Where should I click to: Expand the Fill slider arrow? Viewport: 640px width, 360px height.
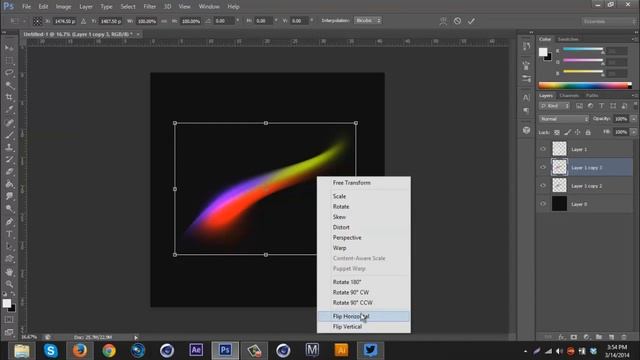[633, 132]
